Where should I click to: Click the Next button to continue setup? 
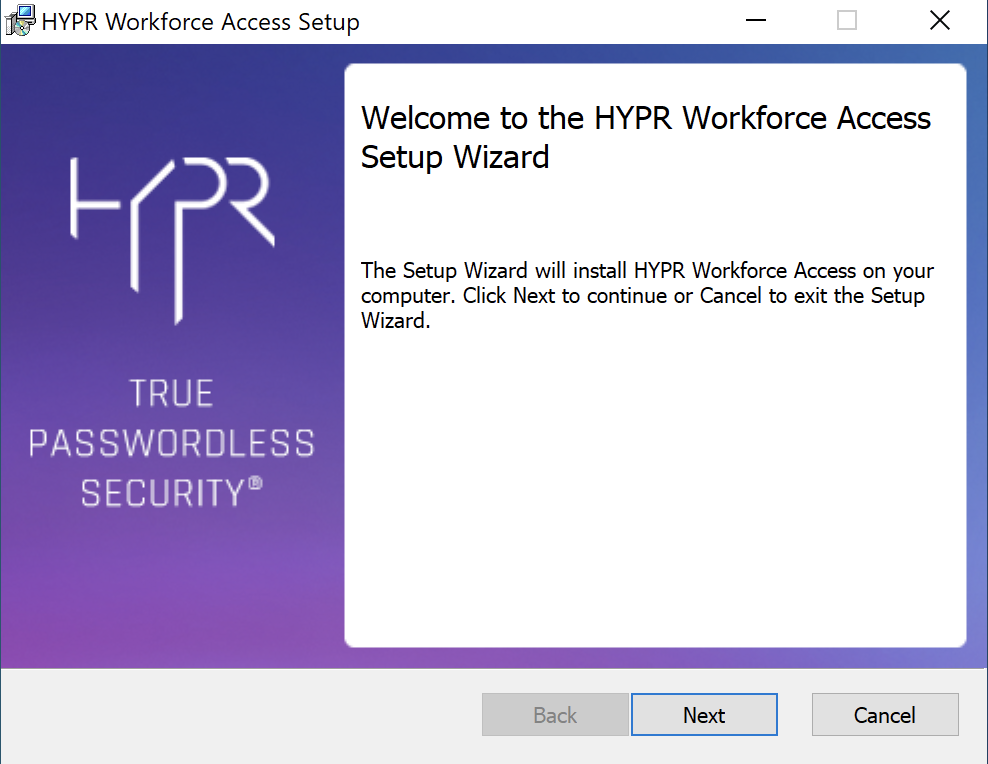pyautogui.click(x=704, y=714)
